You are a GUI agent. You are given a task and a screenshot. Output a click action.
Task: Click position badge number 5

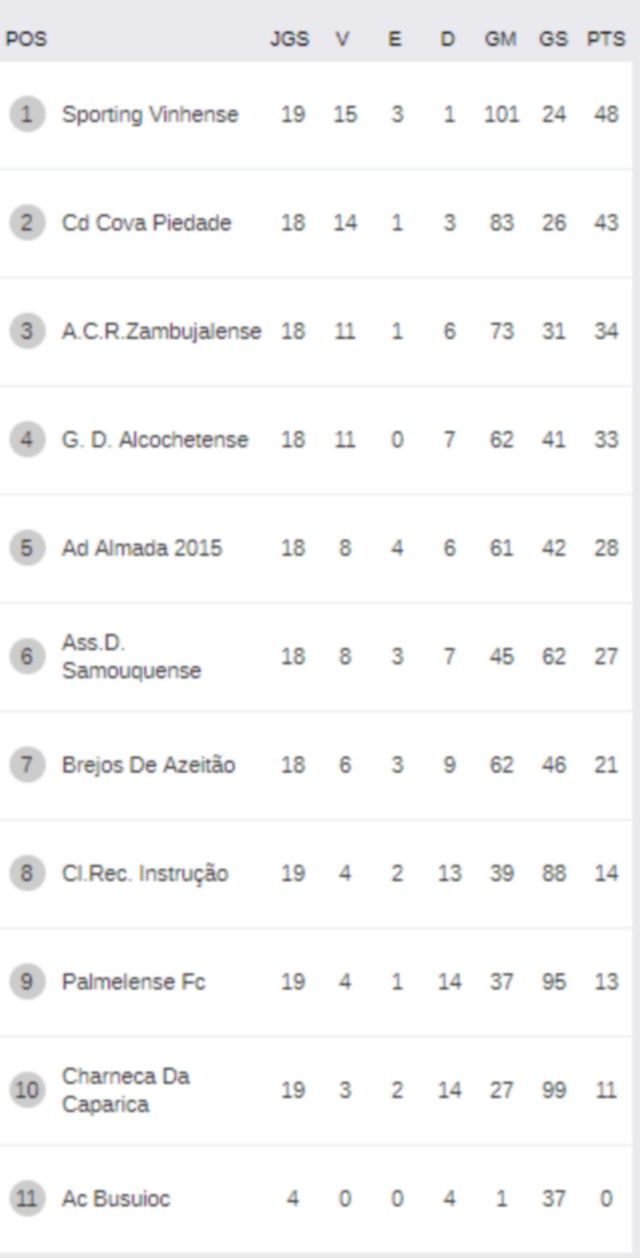27,548
